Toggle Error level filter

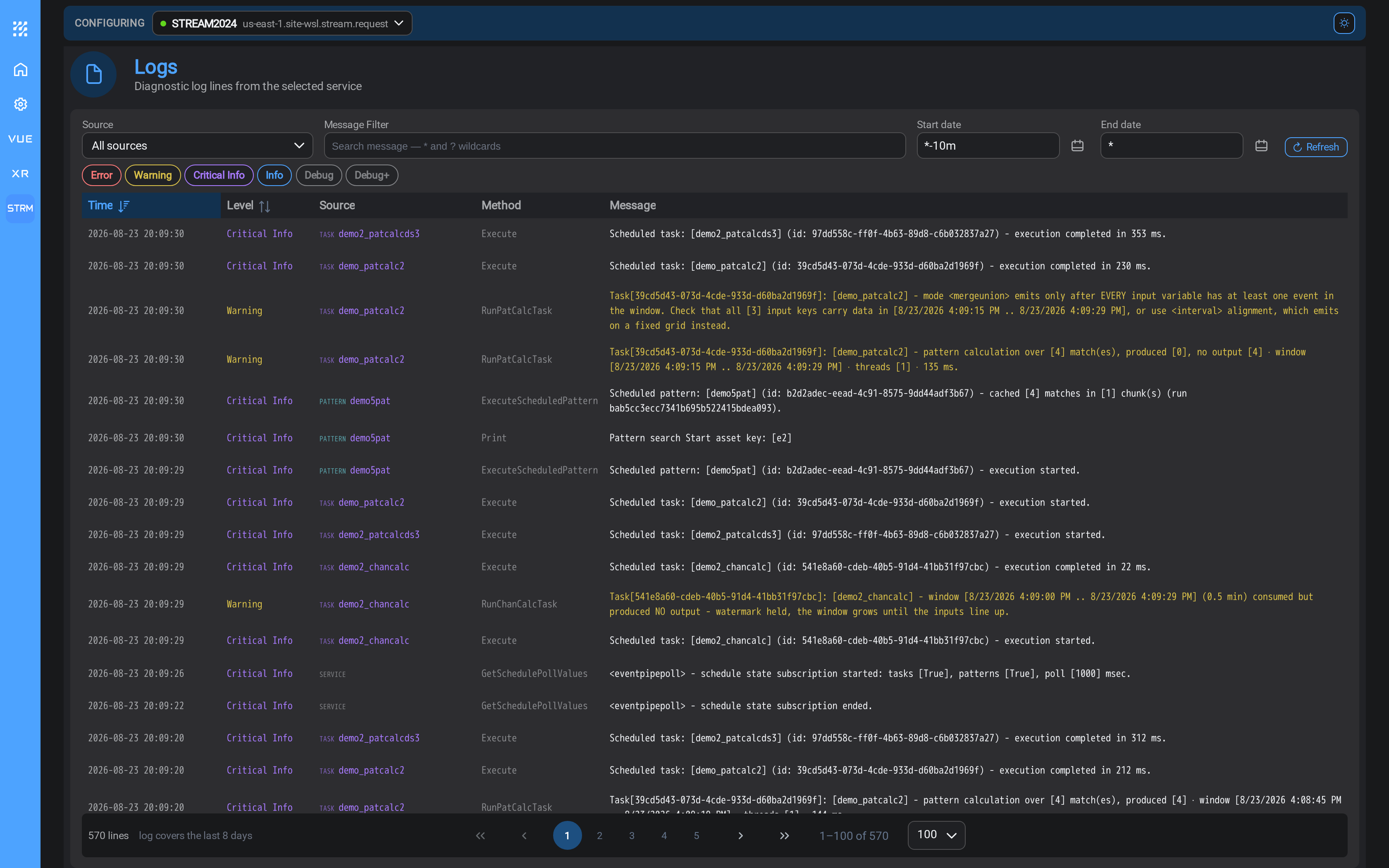(x=102, y=175)
